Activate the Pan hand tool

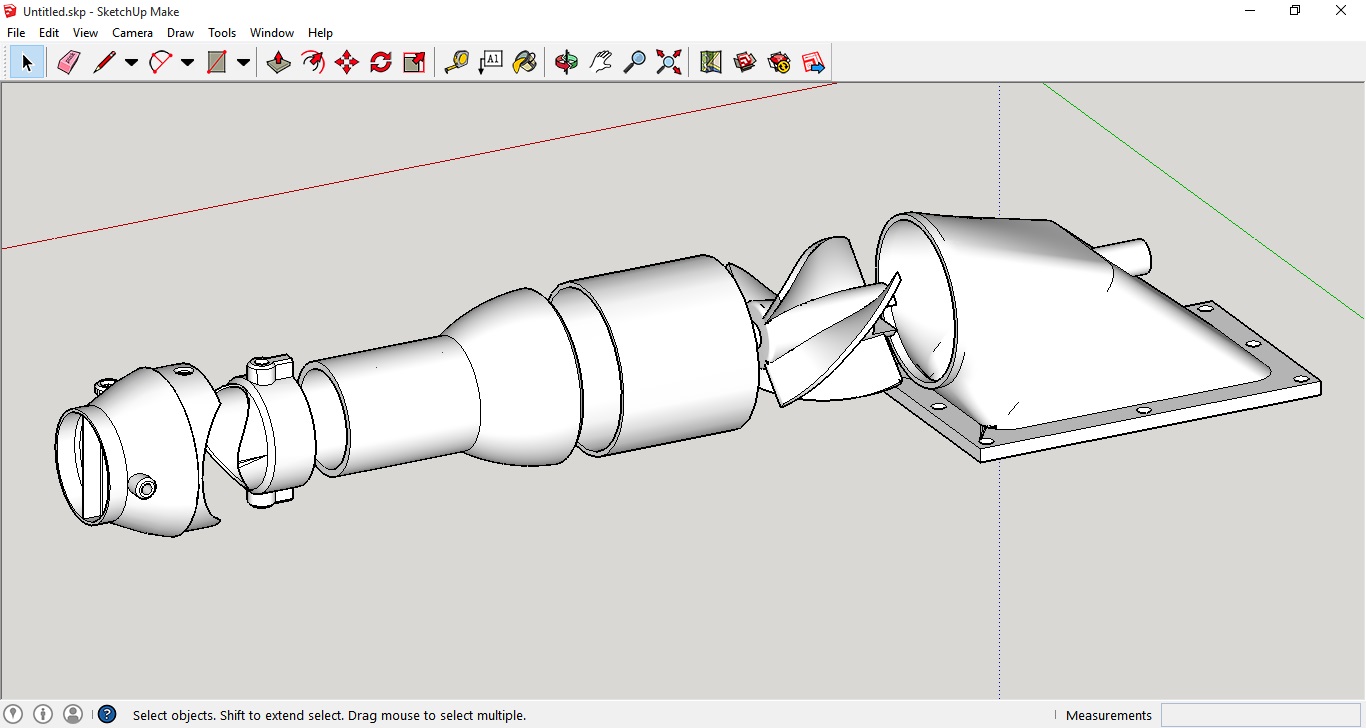coord(600,63)
